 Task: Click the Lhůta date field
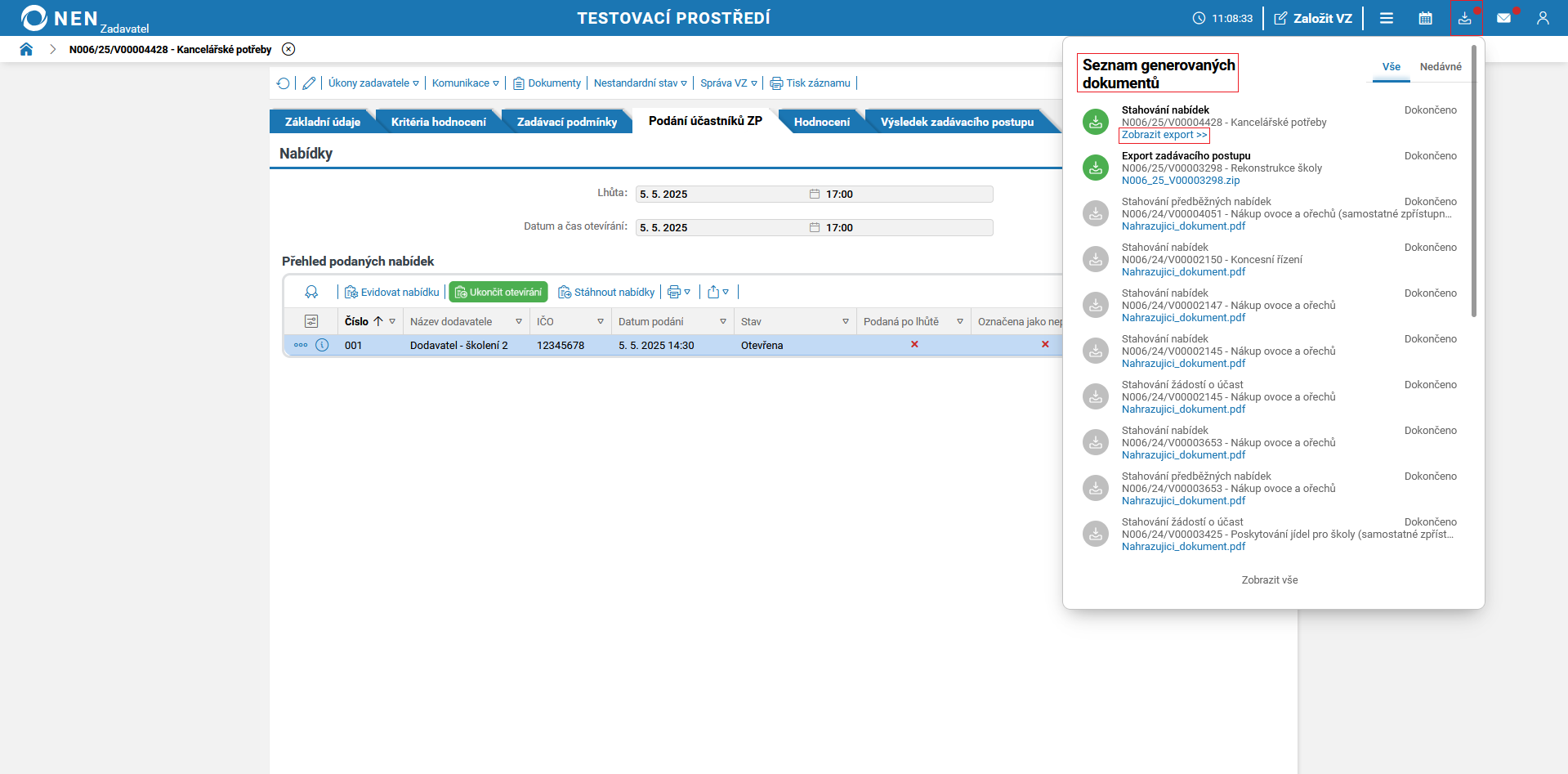pos(815,194)
